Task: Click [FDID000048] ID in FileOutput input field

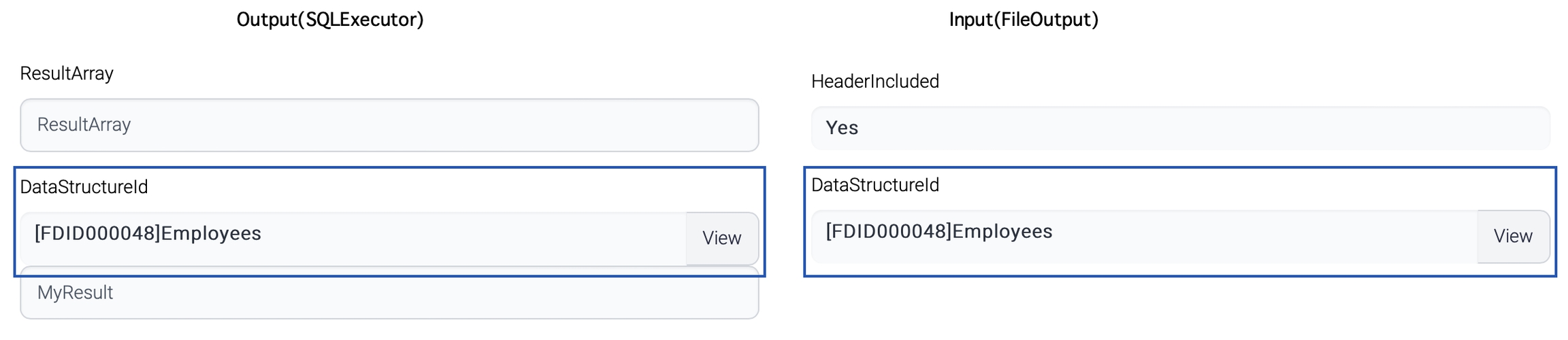Action: (888, 231)
